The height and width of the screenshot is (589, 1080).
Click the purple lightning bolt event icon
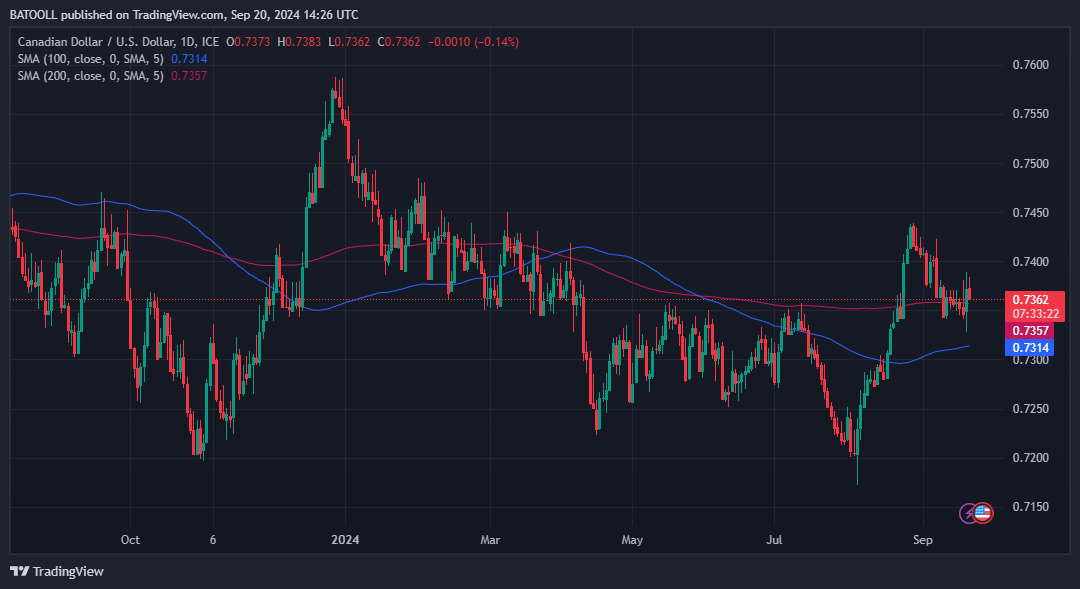(x=968, y=513)
